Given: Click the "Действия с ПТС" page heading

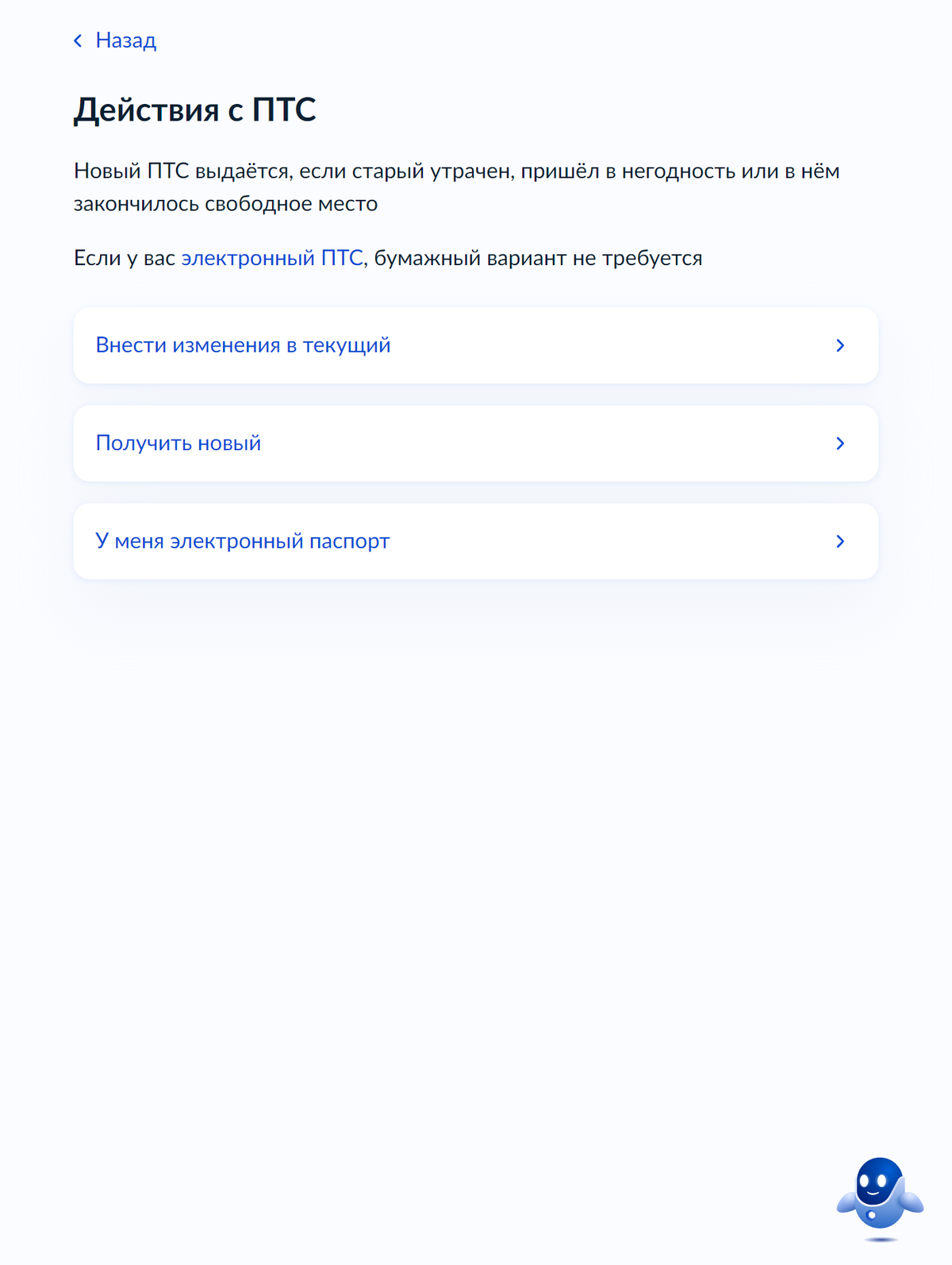Looking at the screenshot, I should click(195, 110).
